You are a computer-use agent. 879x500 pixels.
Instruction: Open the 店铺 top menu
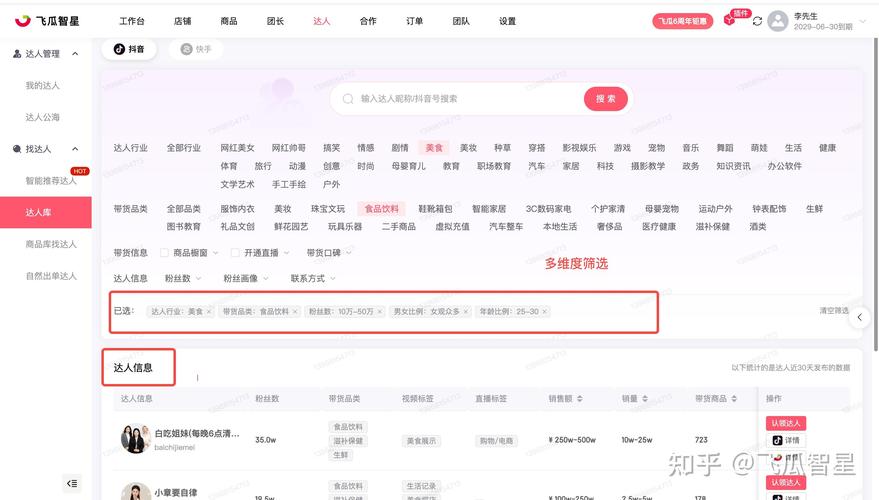pos(182,21)
